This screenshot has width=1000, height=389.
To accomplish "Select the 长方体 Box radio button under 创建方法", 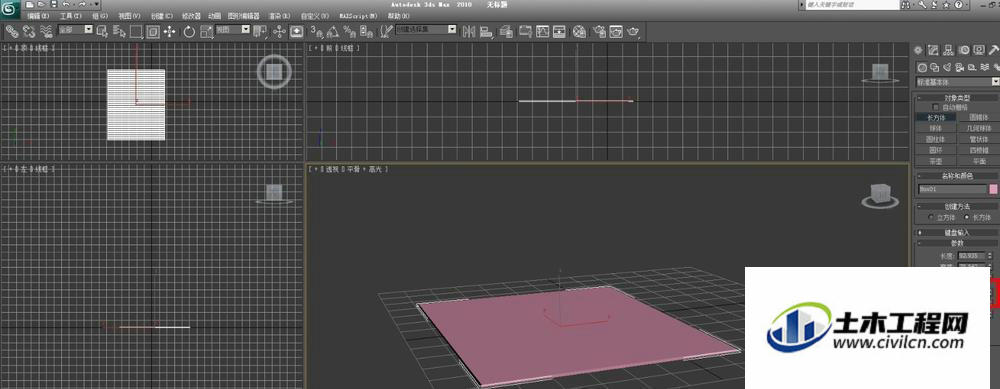I will [967, 217].
